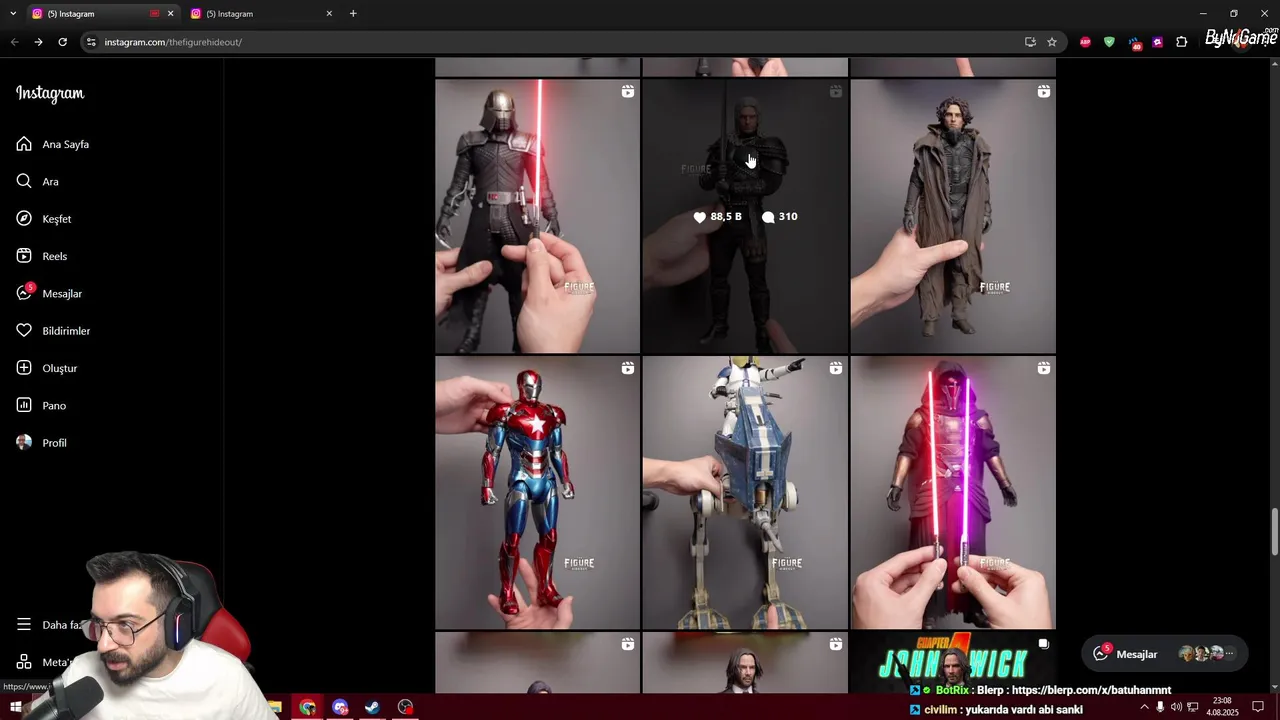Open the John Wick Chapter 4 post

coord(953,663)
